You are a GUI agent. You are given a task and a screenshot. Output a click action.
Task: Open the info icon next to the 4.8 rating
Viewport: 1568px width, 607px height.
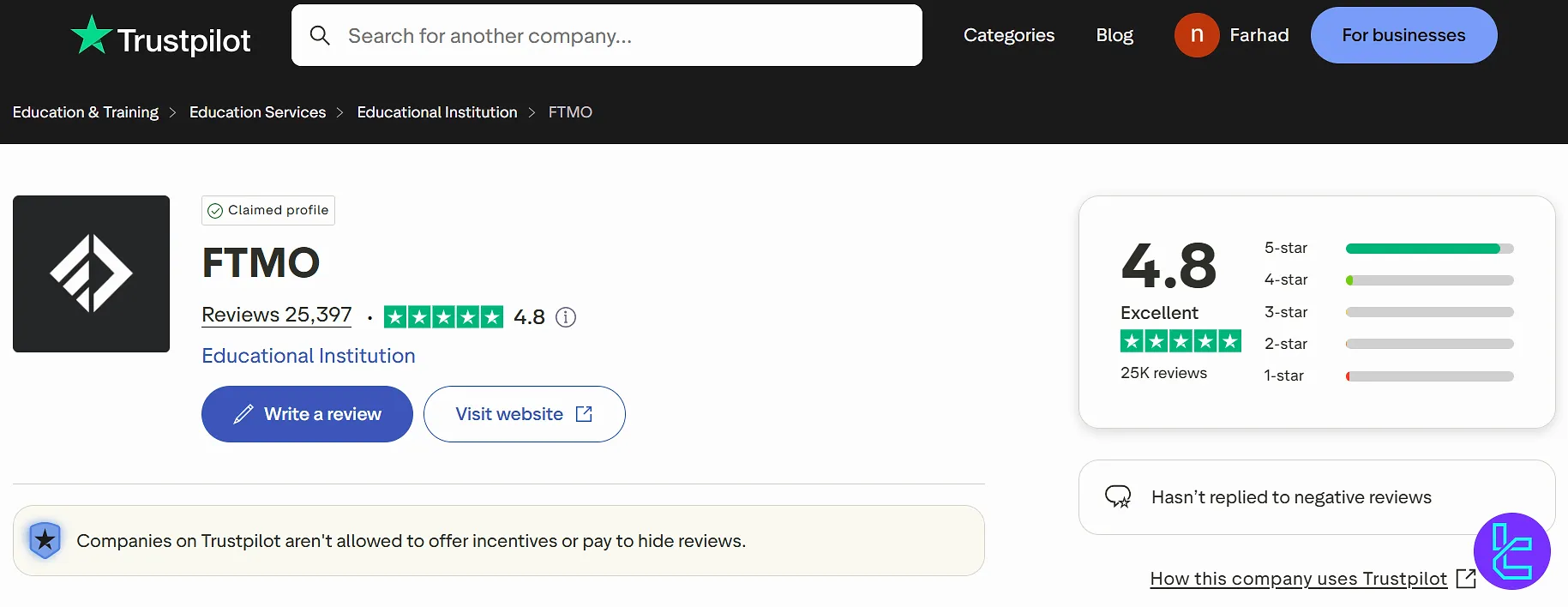click(x=565, y=317)
